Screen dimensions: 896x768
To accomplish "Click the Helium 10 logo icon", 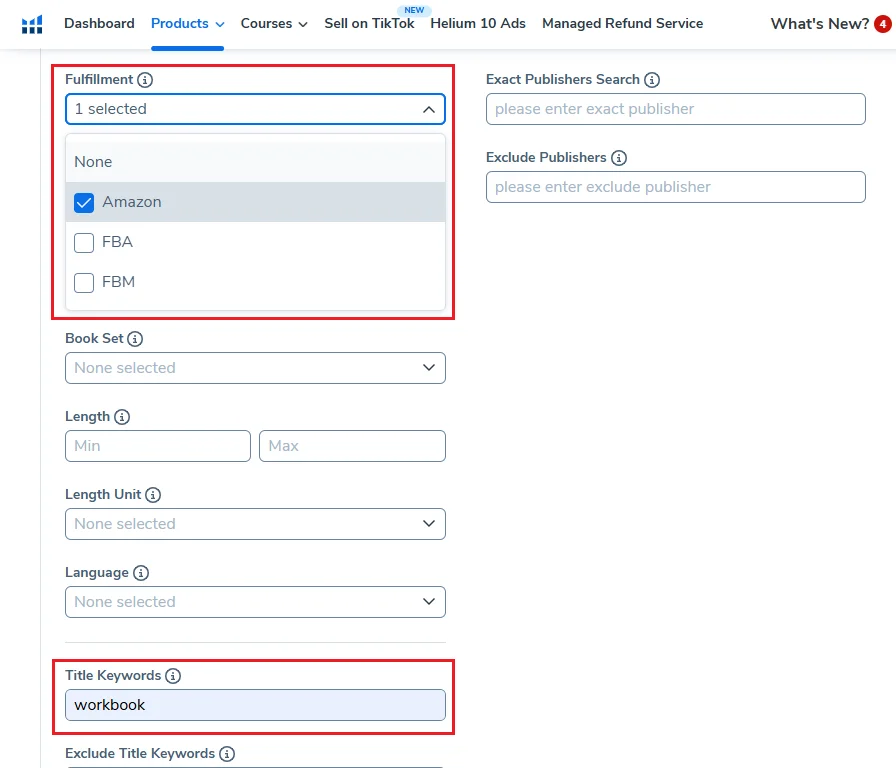I will coord(32,23).
